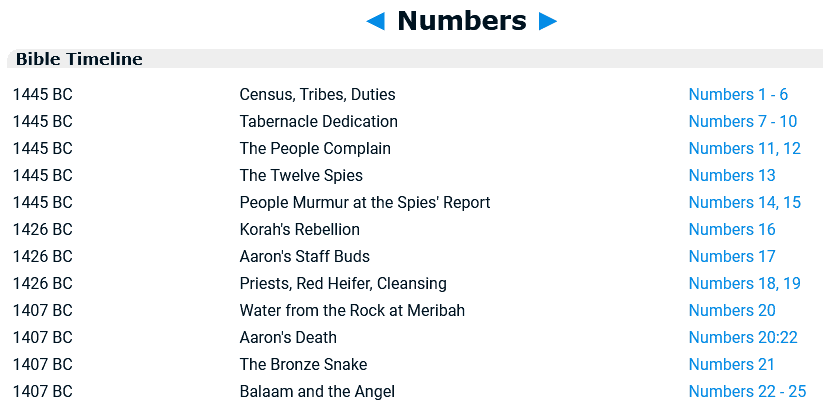823x404 pixels.
Task: Open the Numbers 18, 19 link
Action: coord(744,284)
